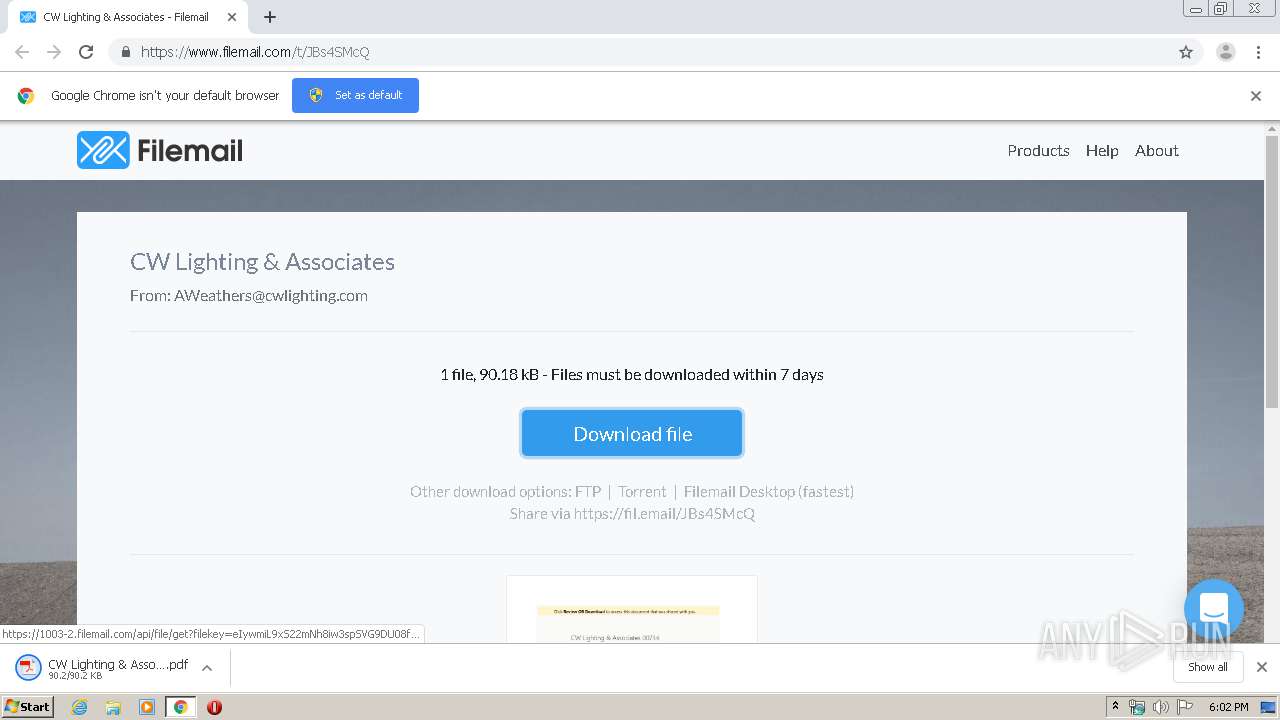The height and width of the screenshot is (720, 1280).
Task: Reload the page
Action: pos(86,52)
